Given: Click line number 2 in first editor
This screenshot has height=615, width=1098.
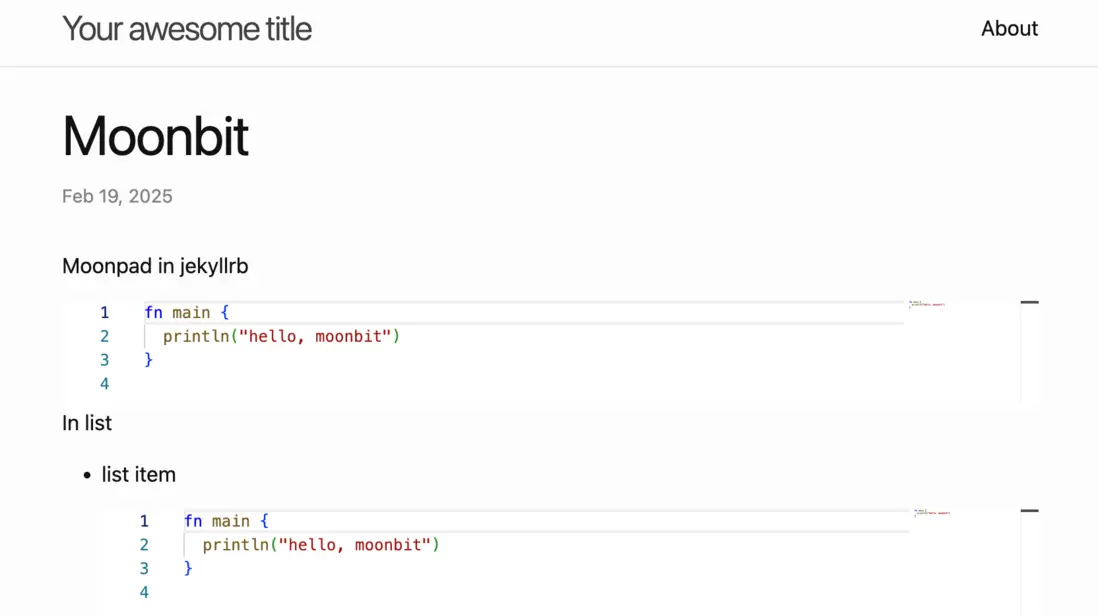Looking at the screenshot, I should [x=104, y=336].
